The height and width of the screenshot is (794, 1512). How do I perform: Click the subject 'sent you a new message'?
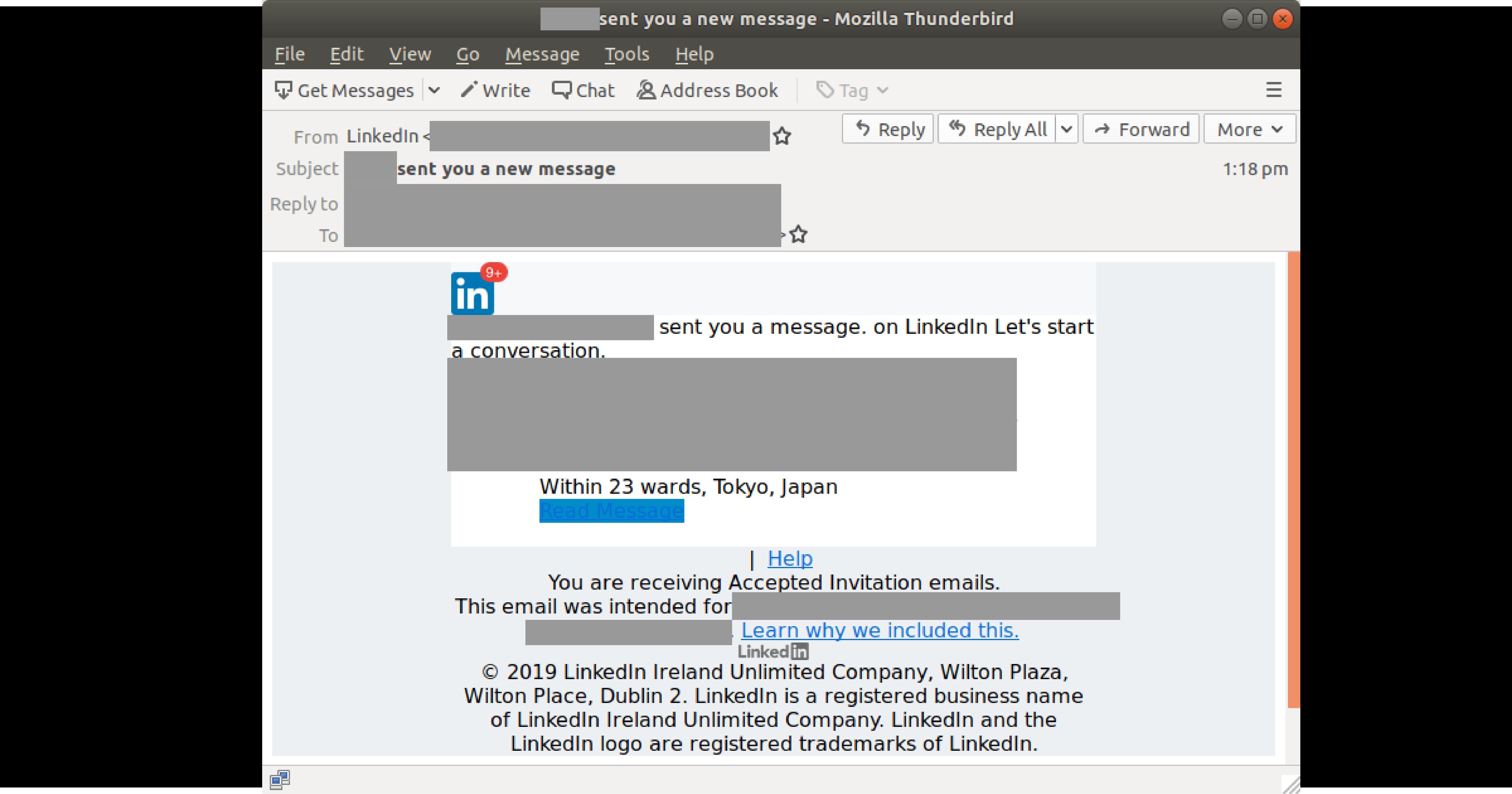coord(506,169)
